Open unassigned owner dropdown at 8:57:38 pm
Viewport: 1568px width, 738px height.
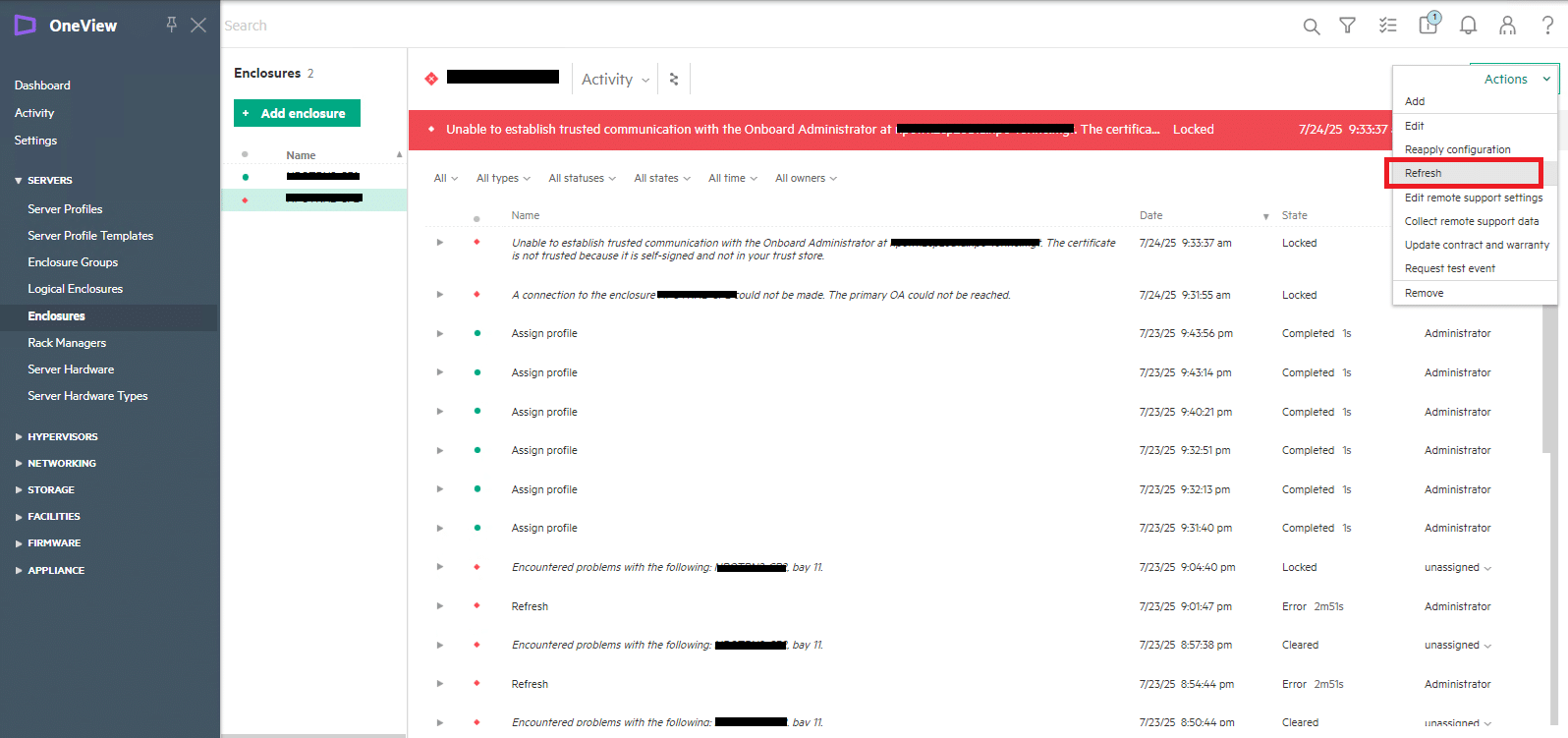tap(1458, 645)
